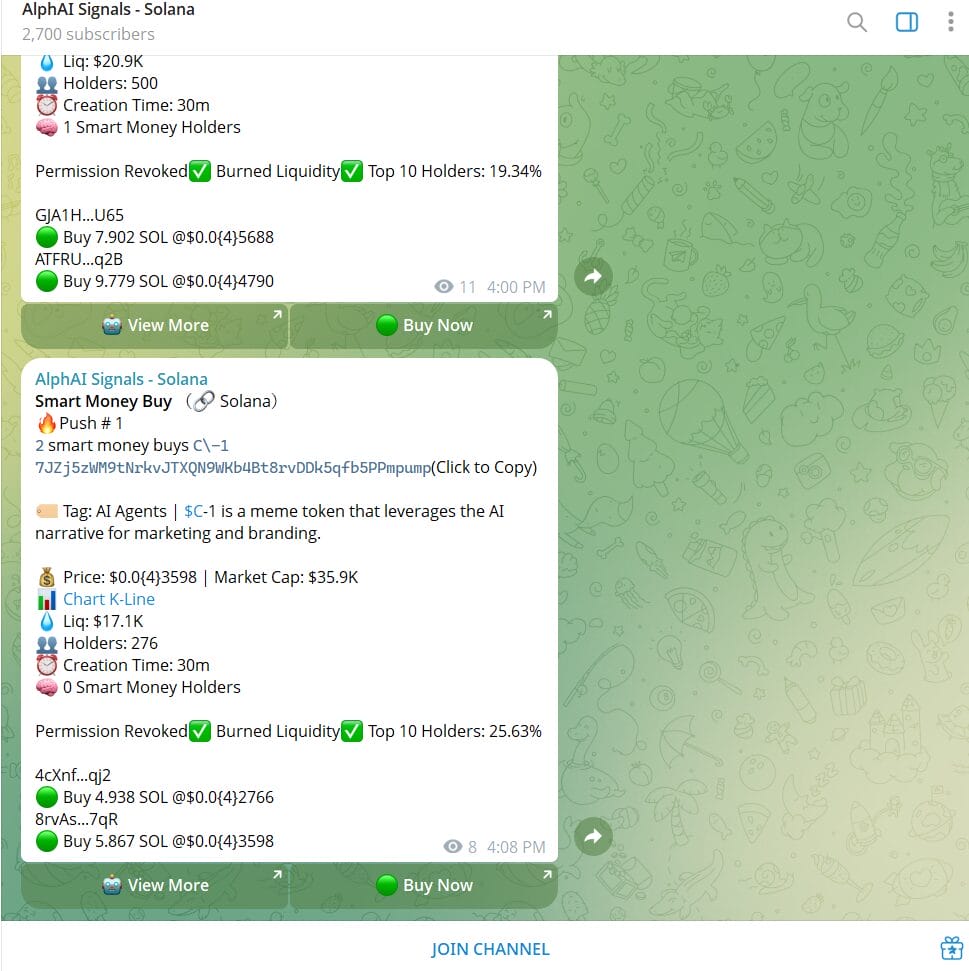969x971 pixels.
Task: Click the eye views counter on 4:00 PM message
Action: tap(455, 287)
